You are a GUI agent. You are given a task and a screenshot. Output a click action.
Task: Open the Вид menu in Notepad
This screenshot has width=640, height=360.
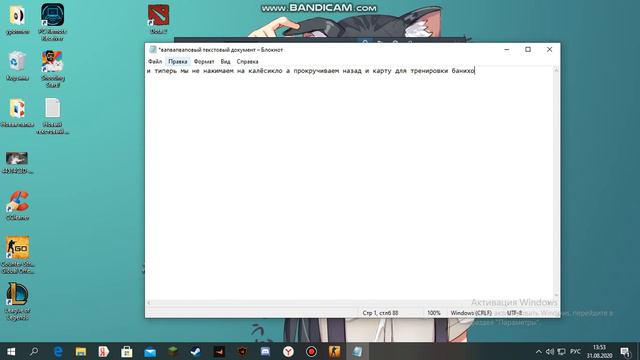click(225, 61)
